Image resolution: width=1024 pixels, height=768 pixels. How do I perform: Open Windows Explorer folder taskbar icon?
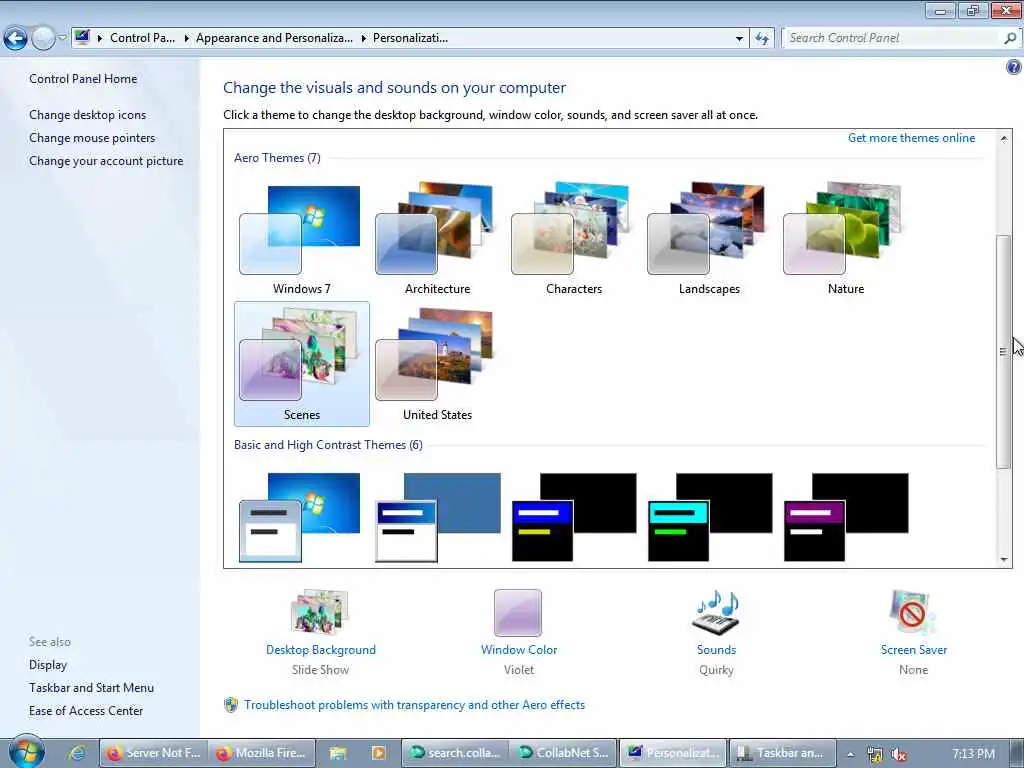click(338, 753)
